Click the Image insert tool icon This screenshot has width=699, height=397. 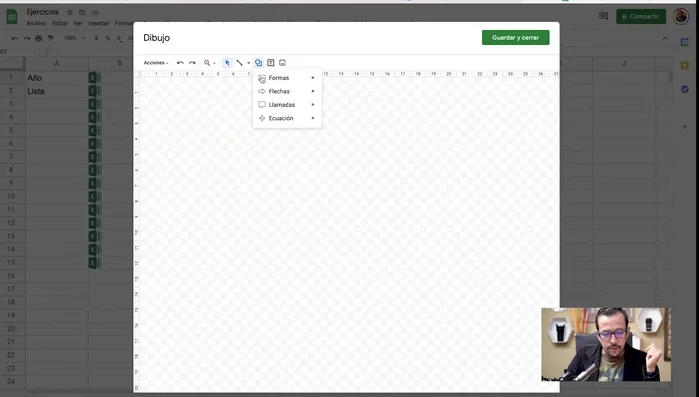point(282,63)
